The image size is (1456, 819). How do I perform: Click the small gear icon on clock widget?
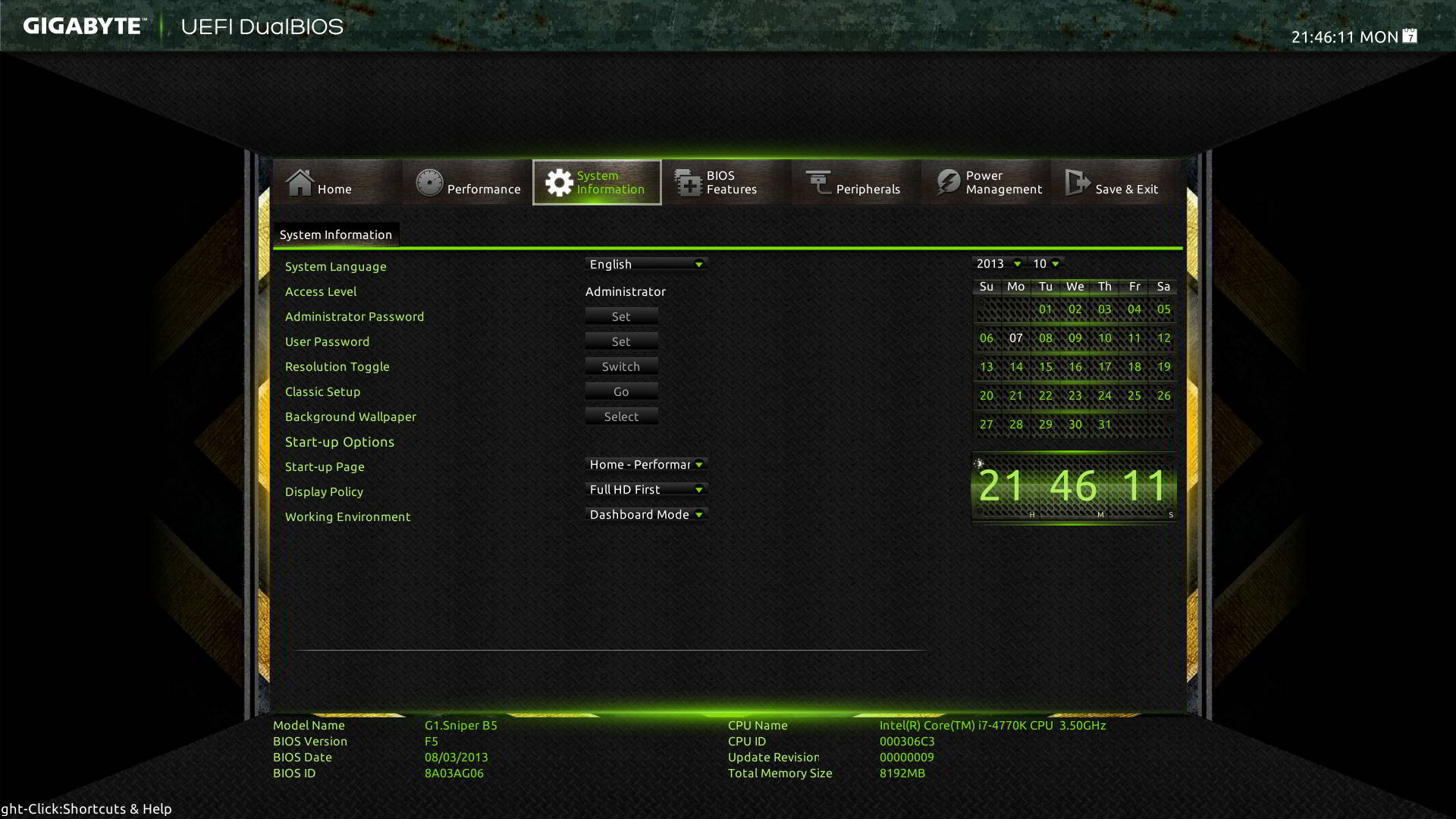pos(979,463)
